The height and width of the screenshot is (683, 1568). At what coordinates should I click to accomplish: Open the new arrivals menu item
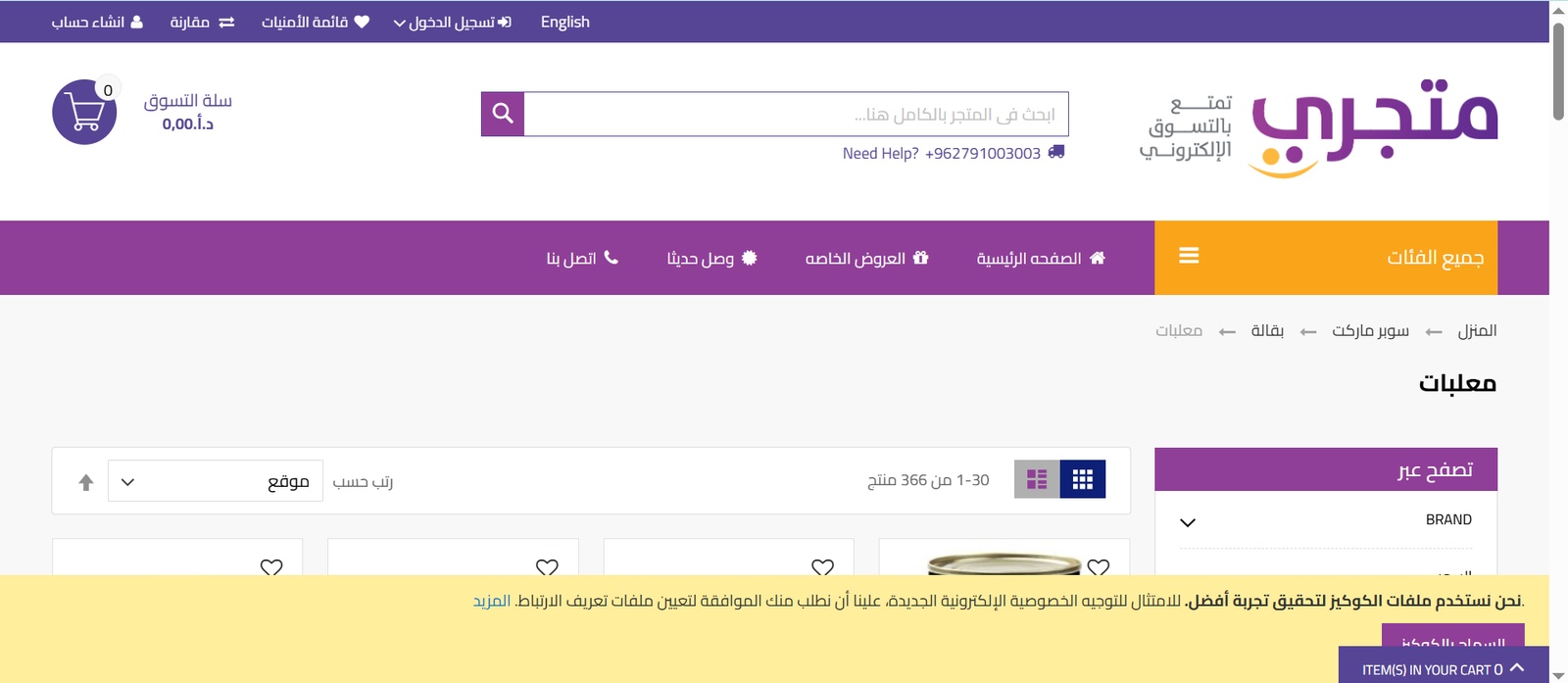tap(711, 258)
